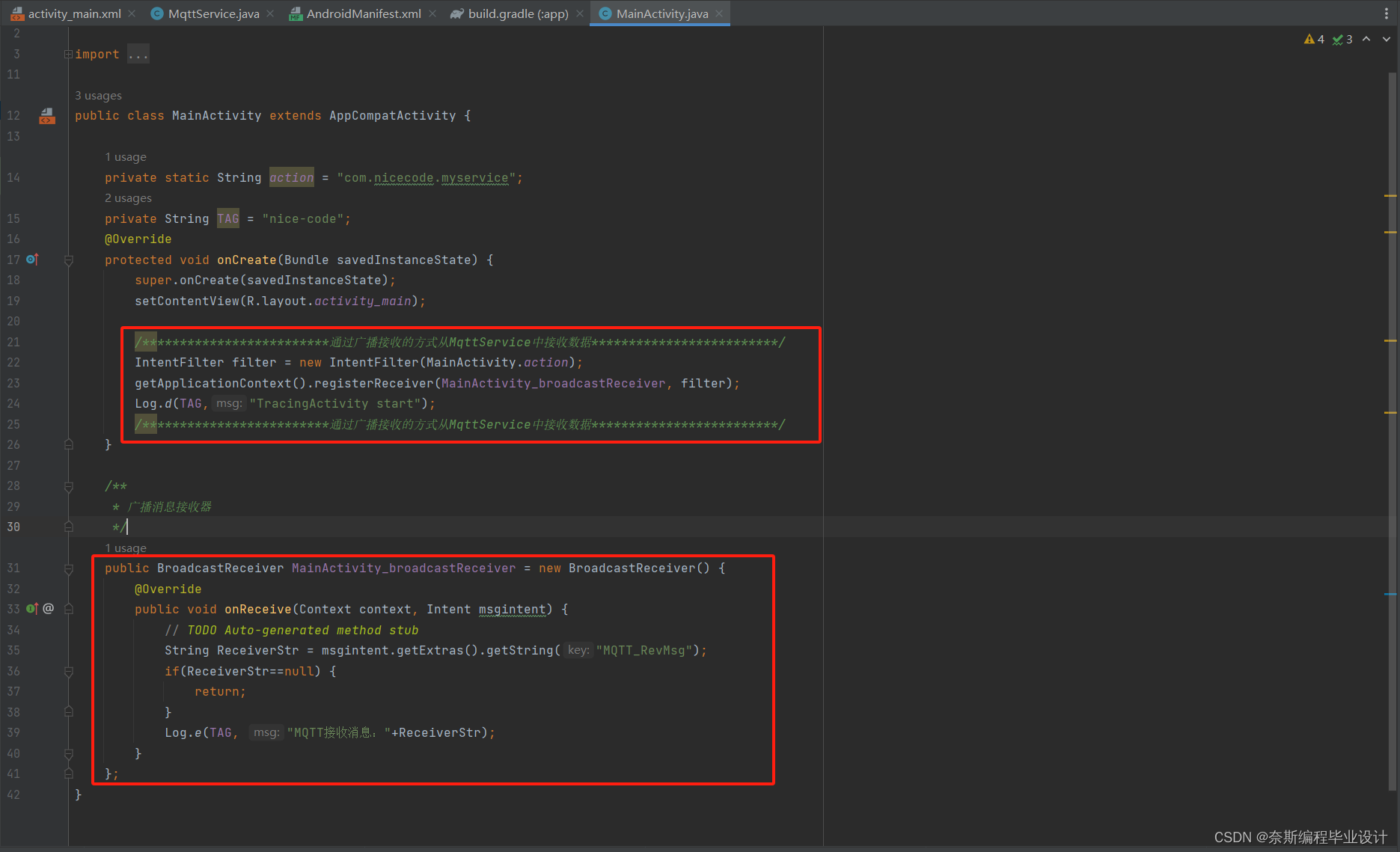The height and width of the screenshot is (852, 1400).
Task: Click the onReceive method name
Action: [x=258, y=609]
